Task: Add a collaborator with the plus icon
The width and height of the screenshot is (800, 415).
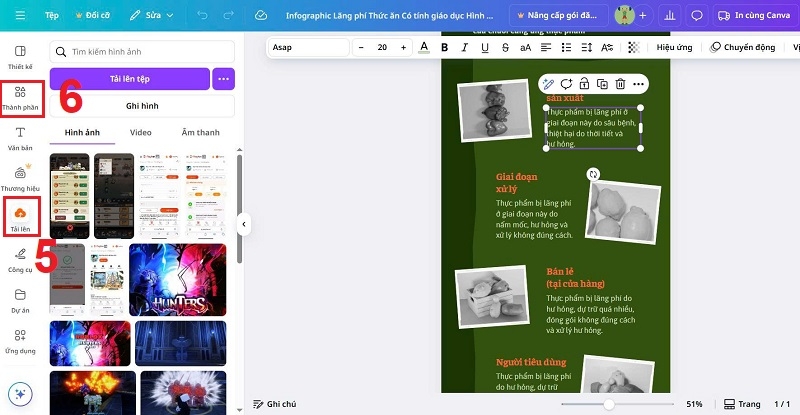Action: 643,15
